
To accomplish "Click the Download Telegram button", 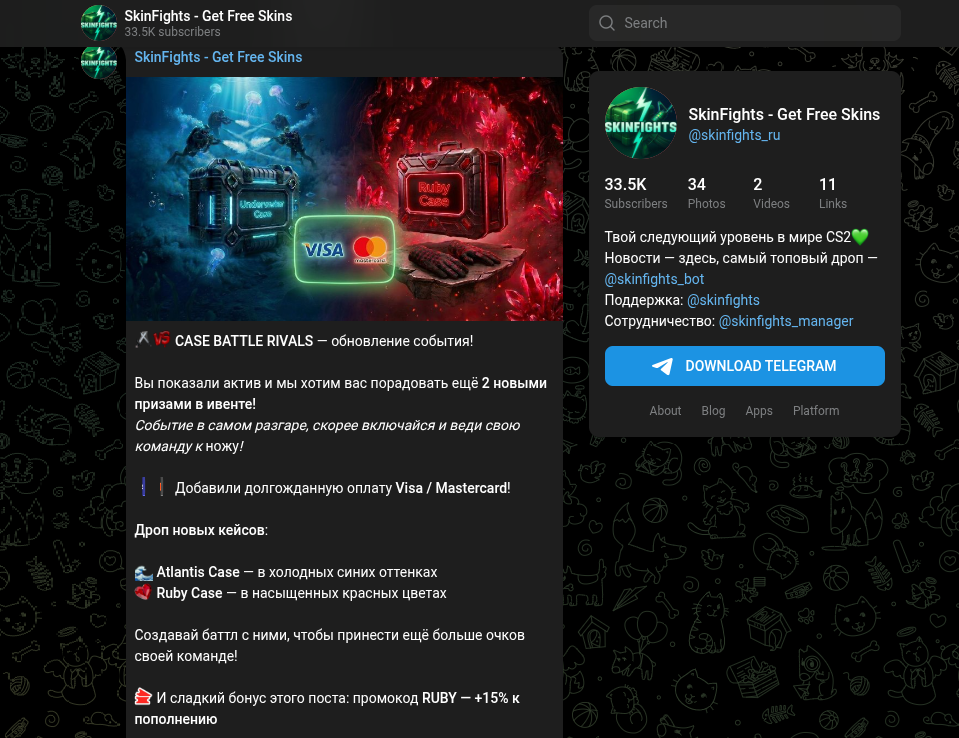I will coord(744,366).
